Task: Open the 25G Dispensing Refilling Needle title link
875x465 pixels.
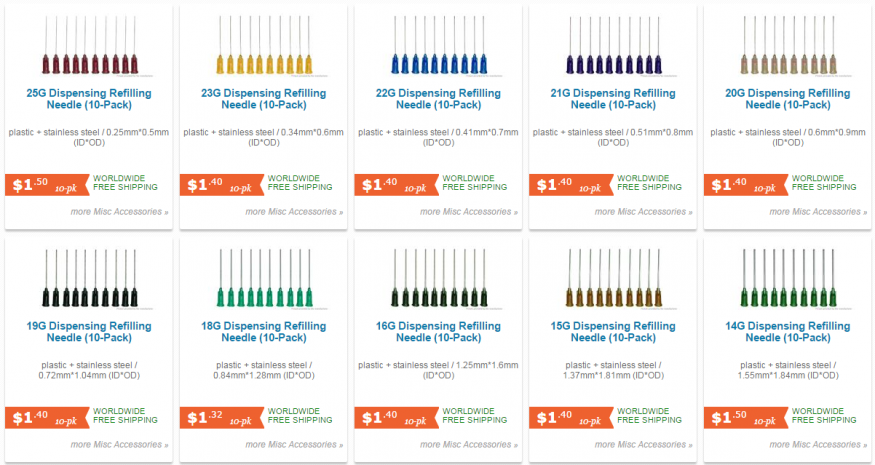Action: point(89,99)
